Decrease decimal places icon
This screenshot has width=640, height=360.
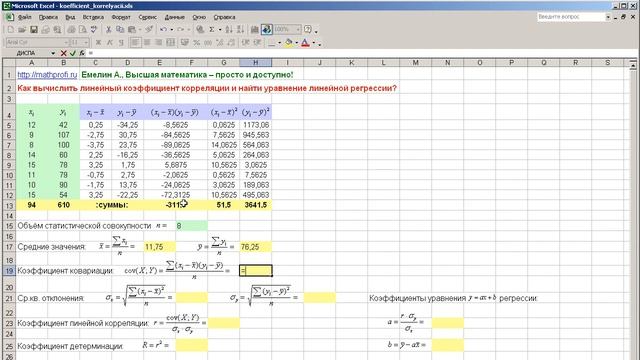231,42
